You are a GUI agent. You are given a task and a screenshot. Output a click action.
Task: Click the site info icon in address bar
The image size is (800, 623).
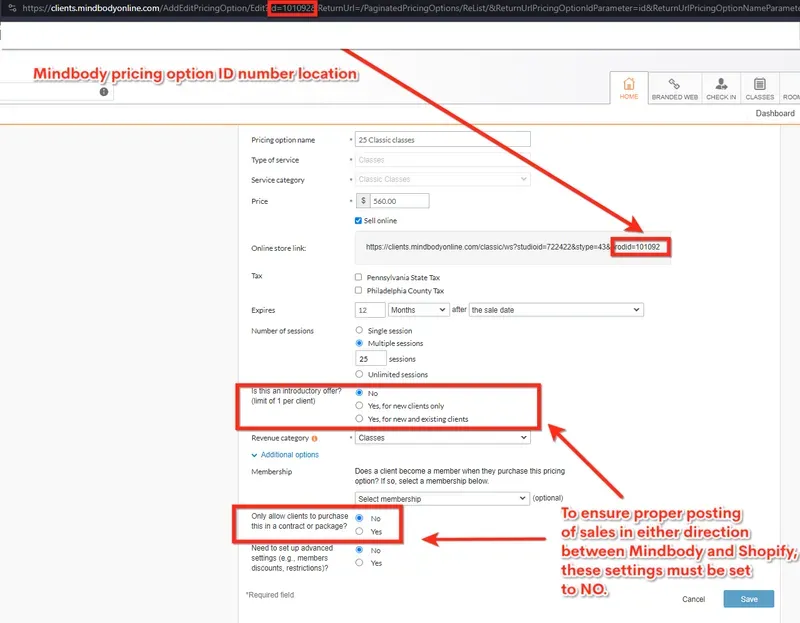tap(8, 8)
